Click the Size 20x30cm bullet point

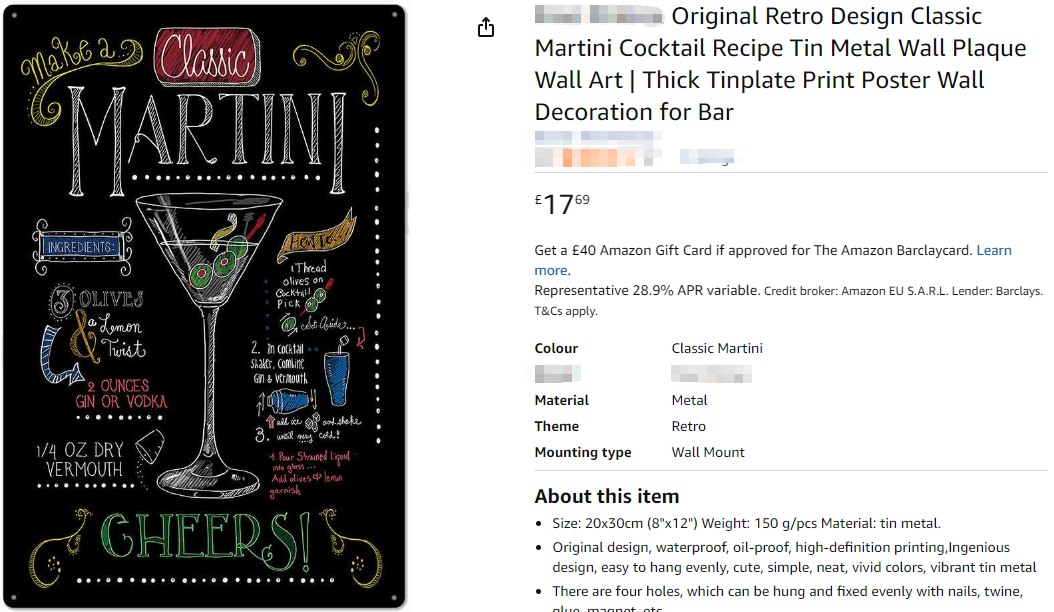click(x=746, y=523)
